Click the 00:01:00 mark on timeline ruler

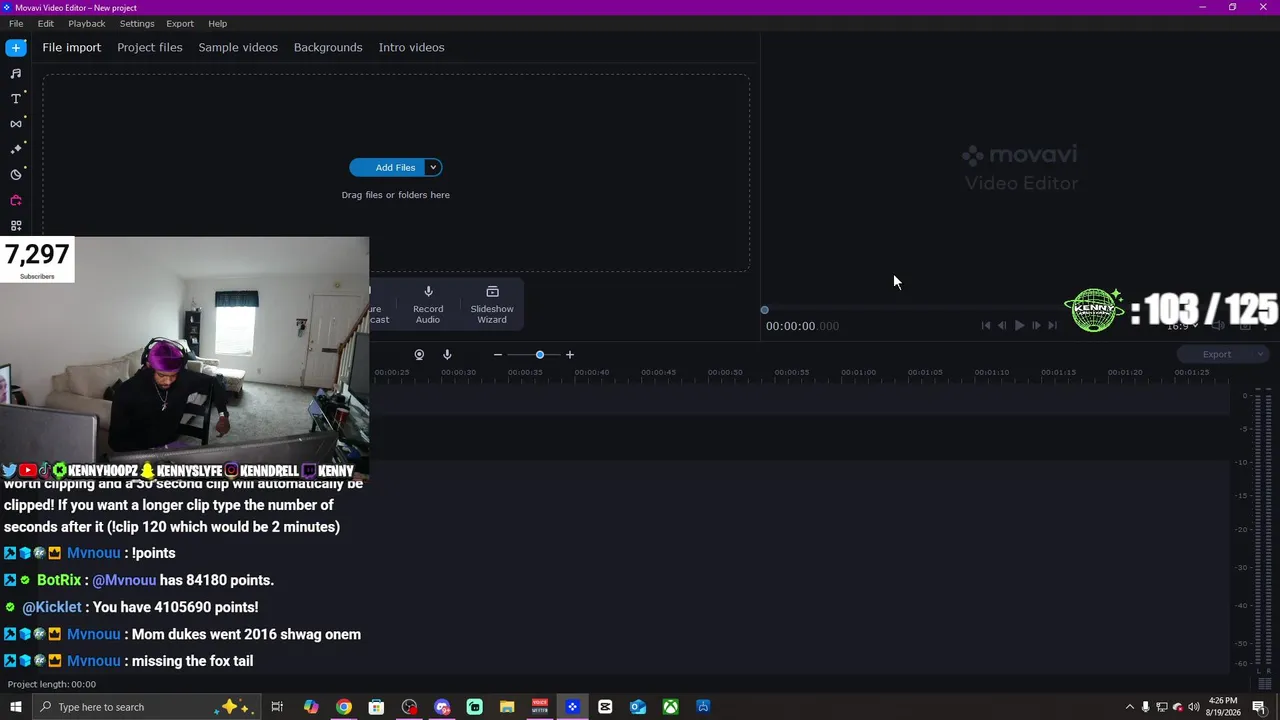(x=858, y=372)
